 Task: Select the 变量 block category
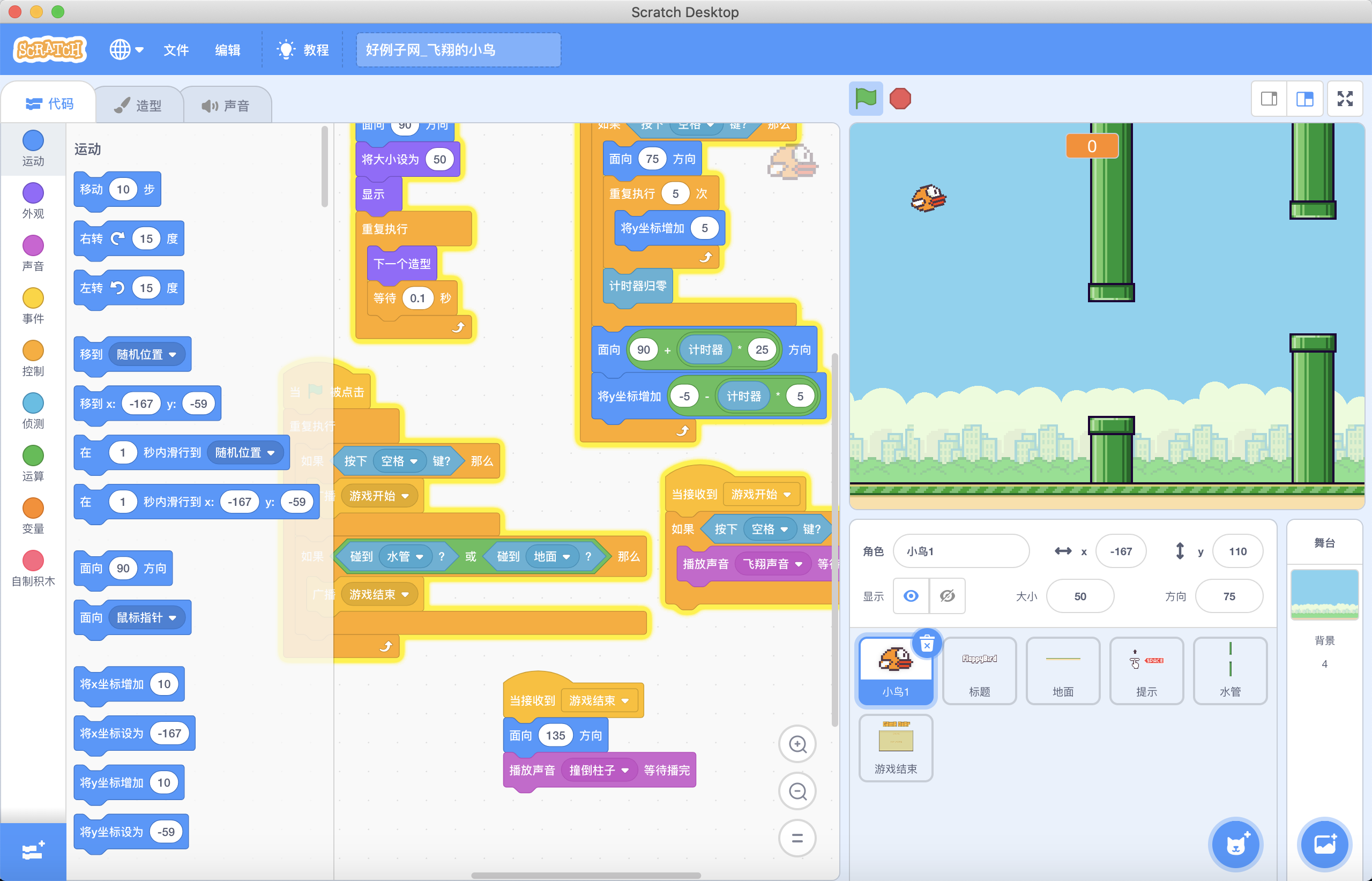33,517
